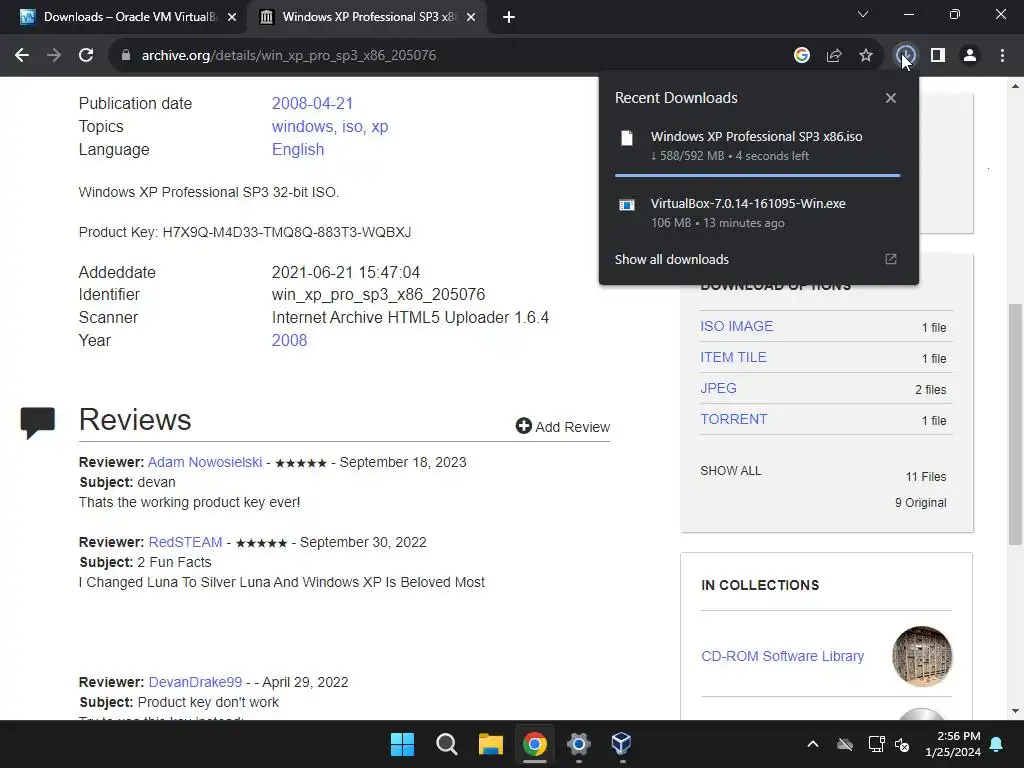The width and height of the screenshot is (1024, 768).
Task: Open the downloads page via external-link icon
Action: [x=891, y=259]
